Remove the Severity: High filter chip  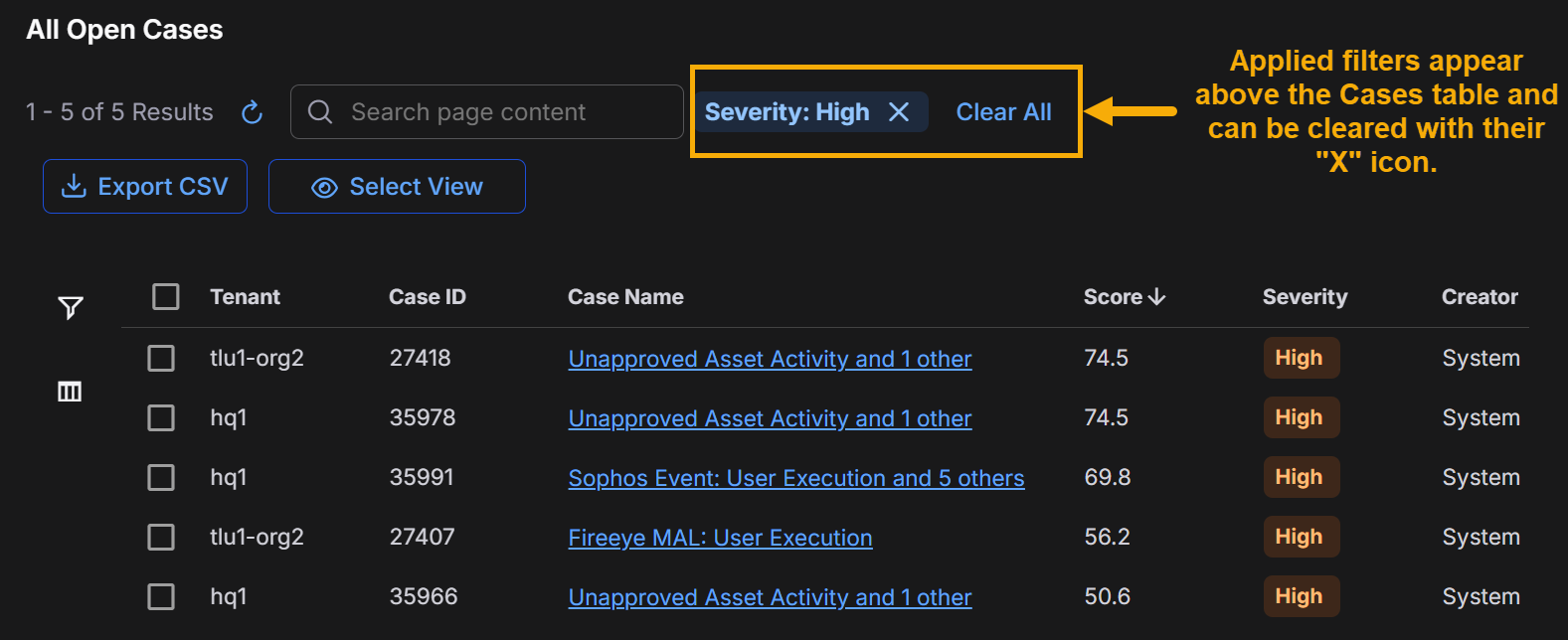(x=899, y=112)
